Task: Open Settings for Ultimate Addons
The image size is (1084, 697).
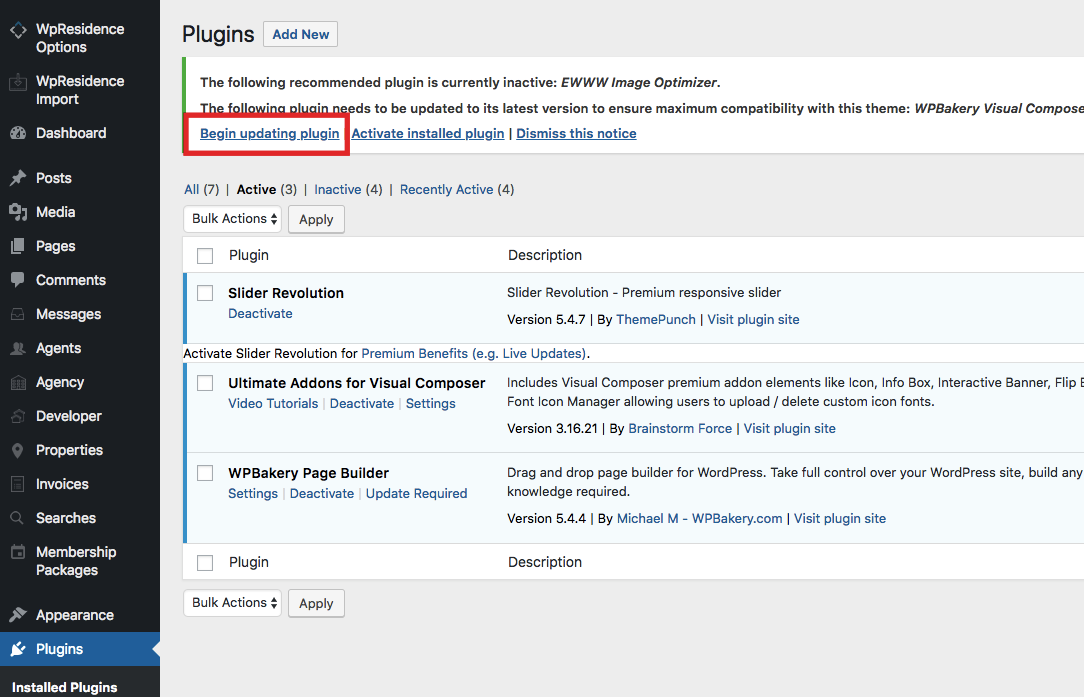Action: (x=431, y=404)
